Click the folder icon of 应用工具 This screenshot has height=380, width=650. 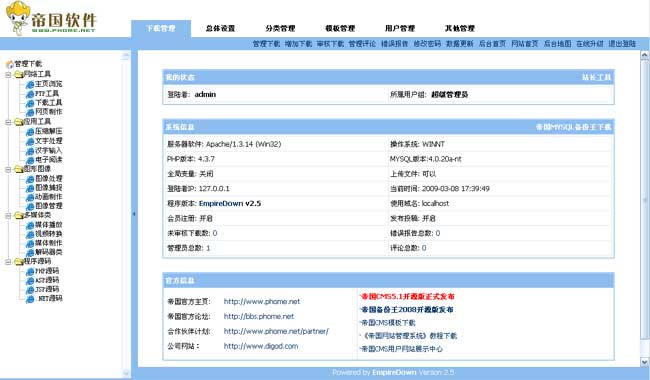[x=19, y=122]
